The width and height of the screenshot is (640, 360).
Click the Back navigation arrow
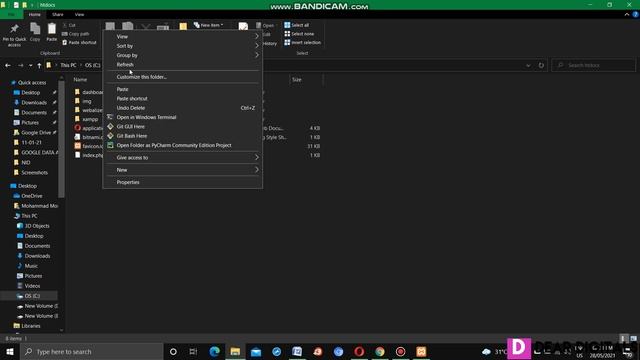pyautogui.click(x=8, y=65)
